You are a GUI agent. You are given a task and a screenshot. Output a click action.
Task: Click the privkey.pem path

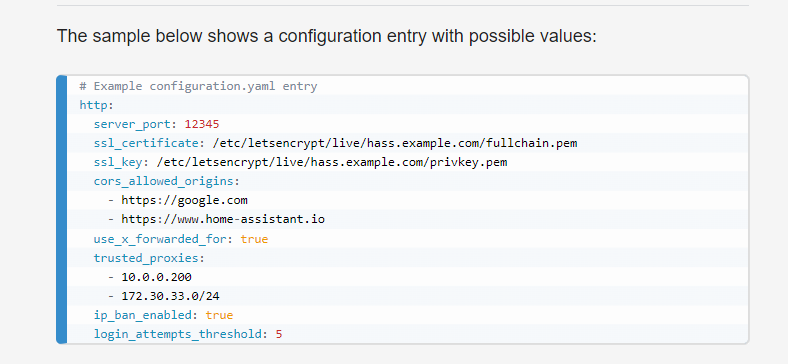[x=332, y=162]
